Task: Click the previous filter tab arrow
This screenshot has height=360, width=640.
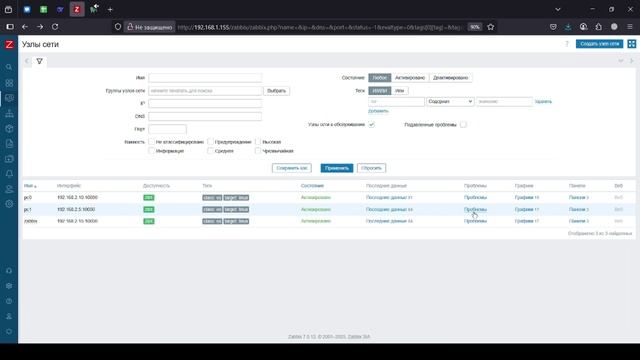Action: click(x=27, y=61)
